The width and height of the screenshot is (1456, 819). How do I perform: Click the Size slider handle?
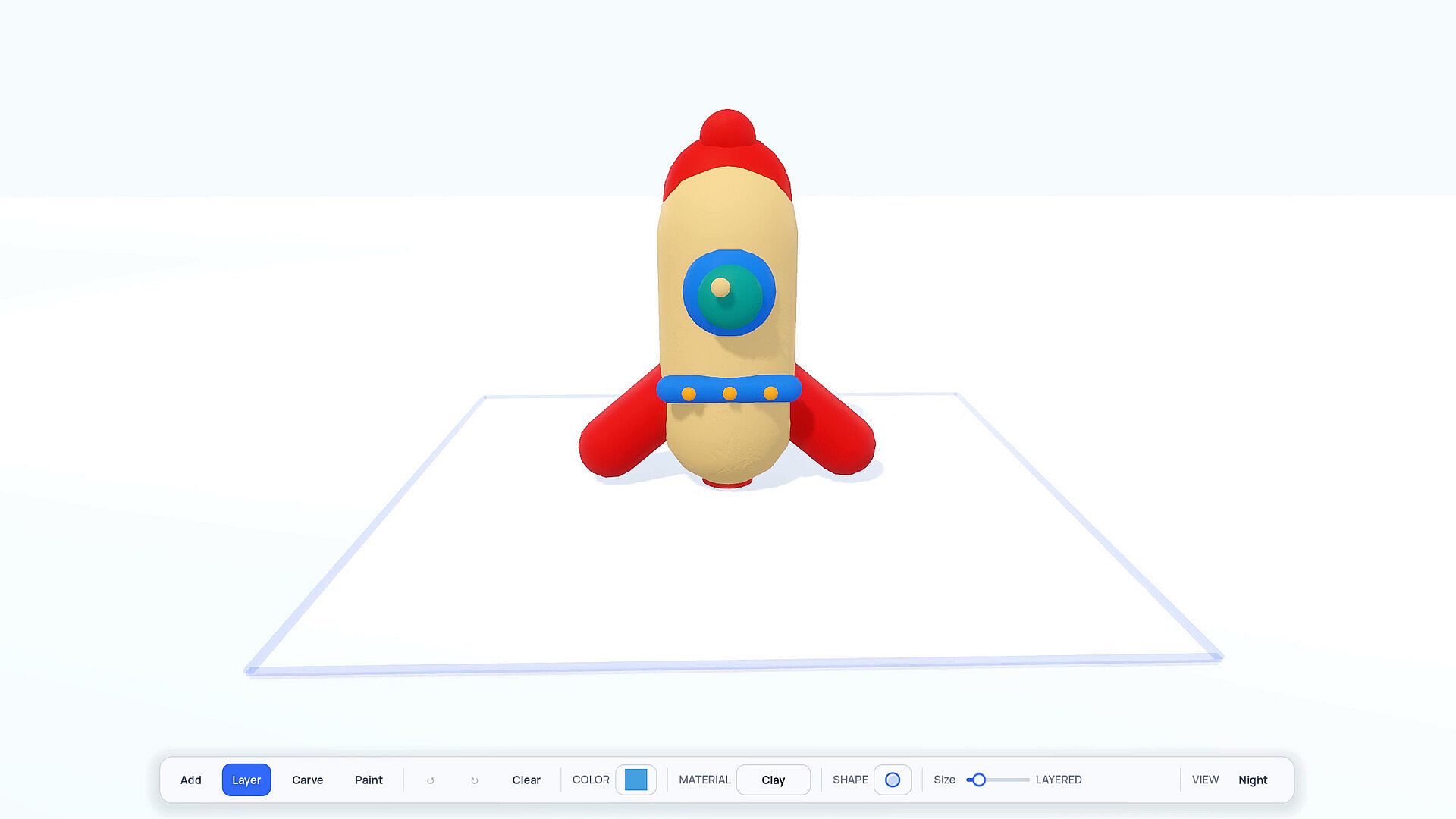click(979, 780)
